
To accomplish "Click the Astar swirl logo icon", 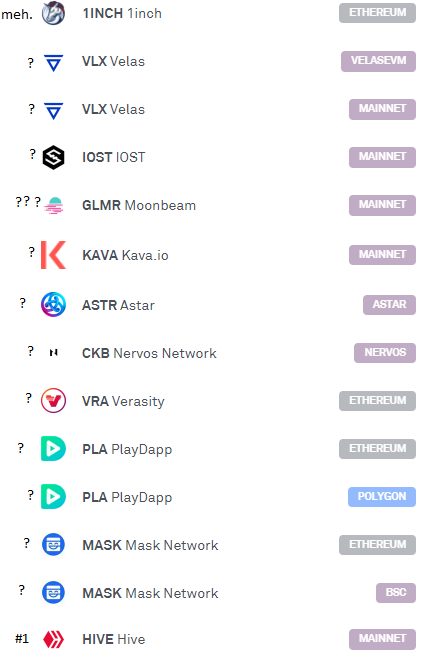I will pyautogui.click(x=53, y=304).
